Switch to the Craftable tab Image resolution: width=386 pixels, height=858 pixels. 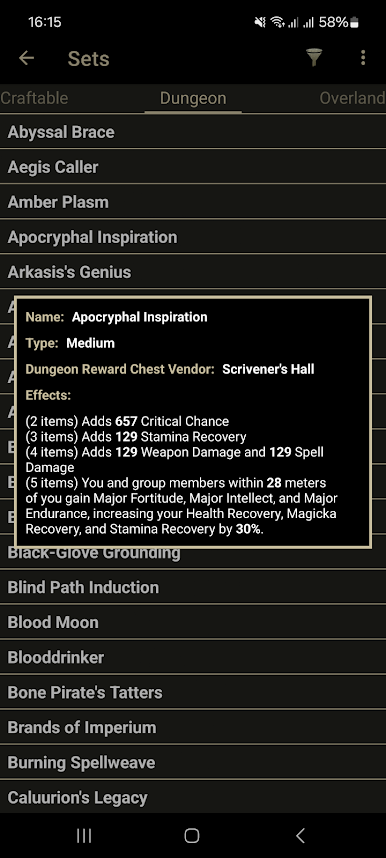coord(34,98)
